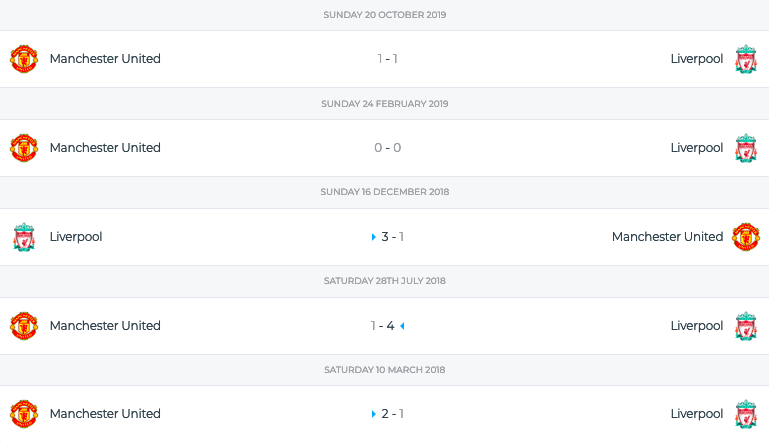This screenshot has width=769, height=442.
Task: Click blue winner arrow beside 2 - 1 score
Action: 374,414
